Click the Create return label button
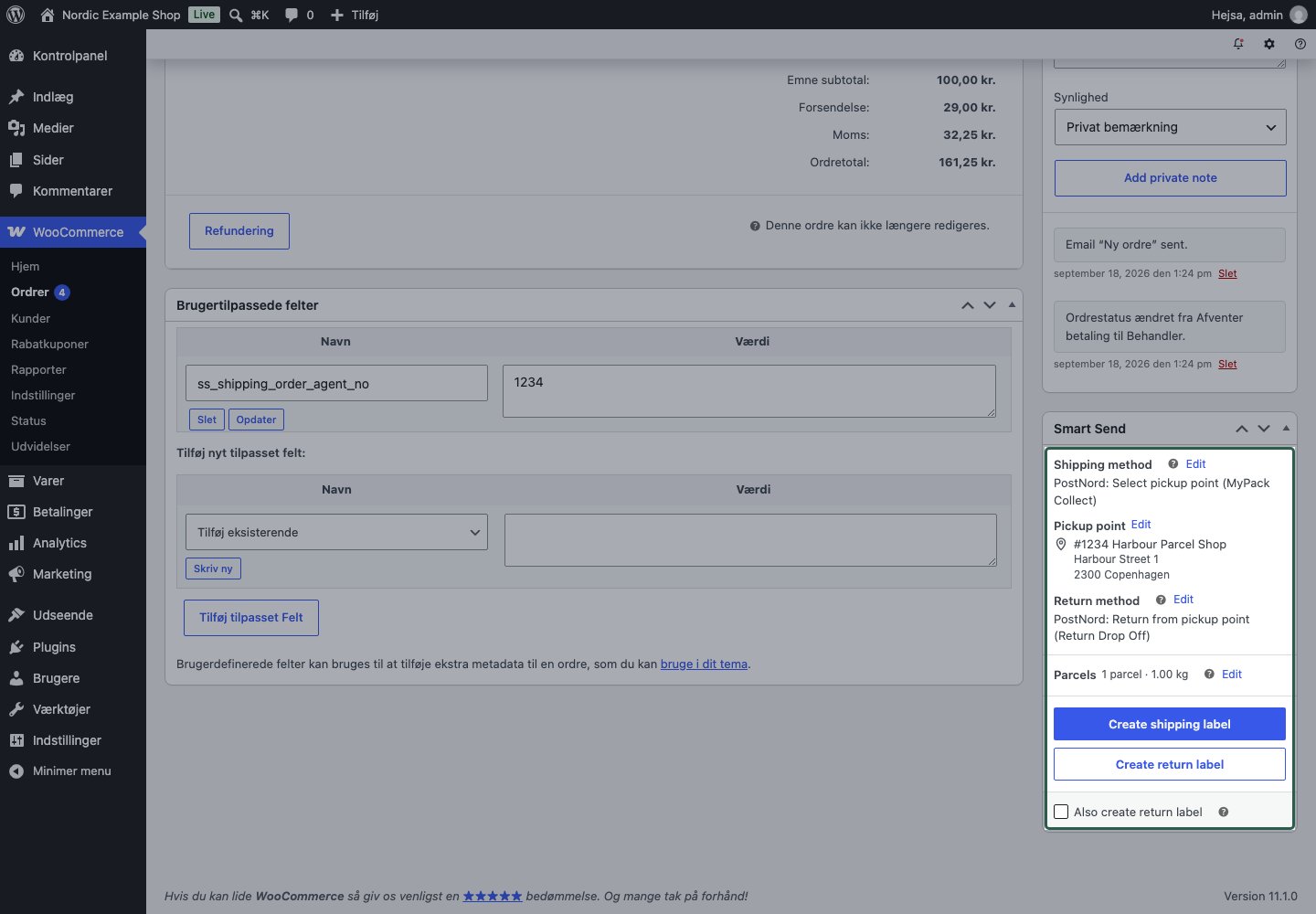 pyautogui.click(x=1170, y=764)
